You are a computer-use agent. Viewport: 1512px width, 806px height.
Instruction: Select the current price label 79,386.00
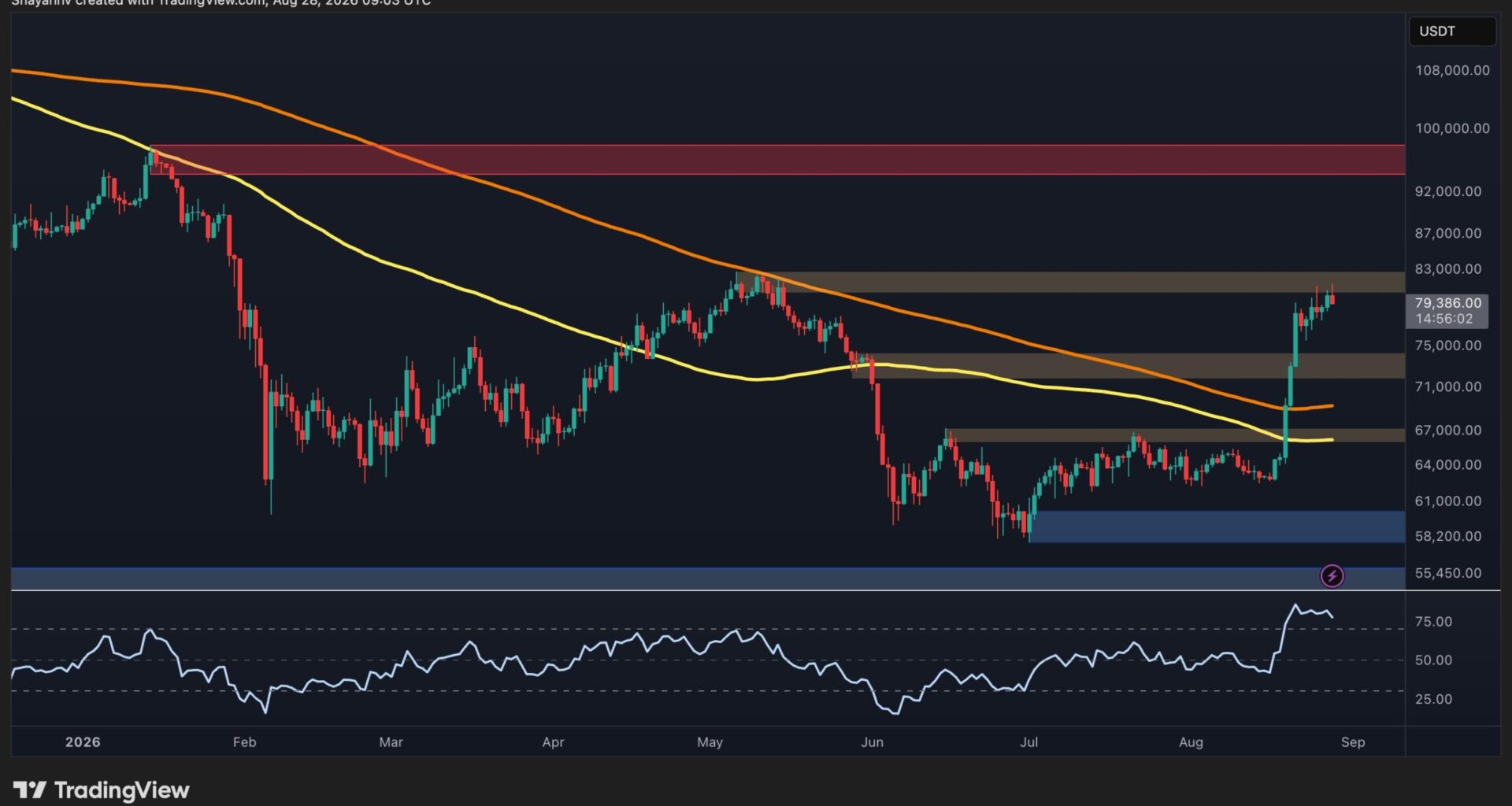coord(1447,303)
